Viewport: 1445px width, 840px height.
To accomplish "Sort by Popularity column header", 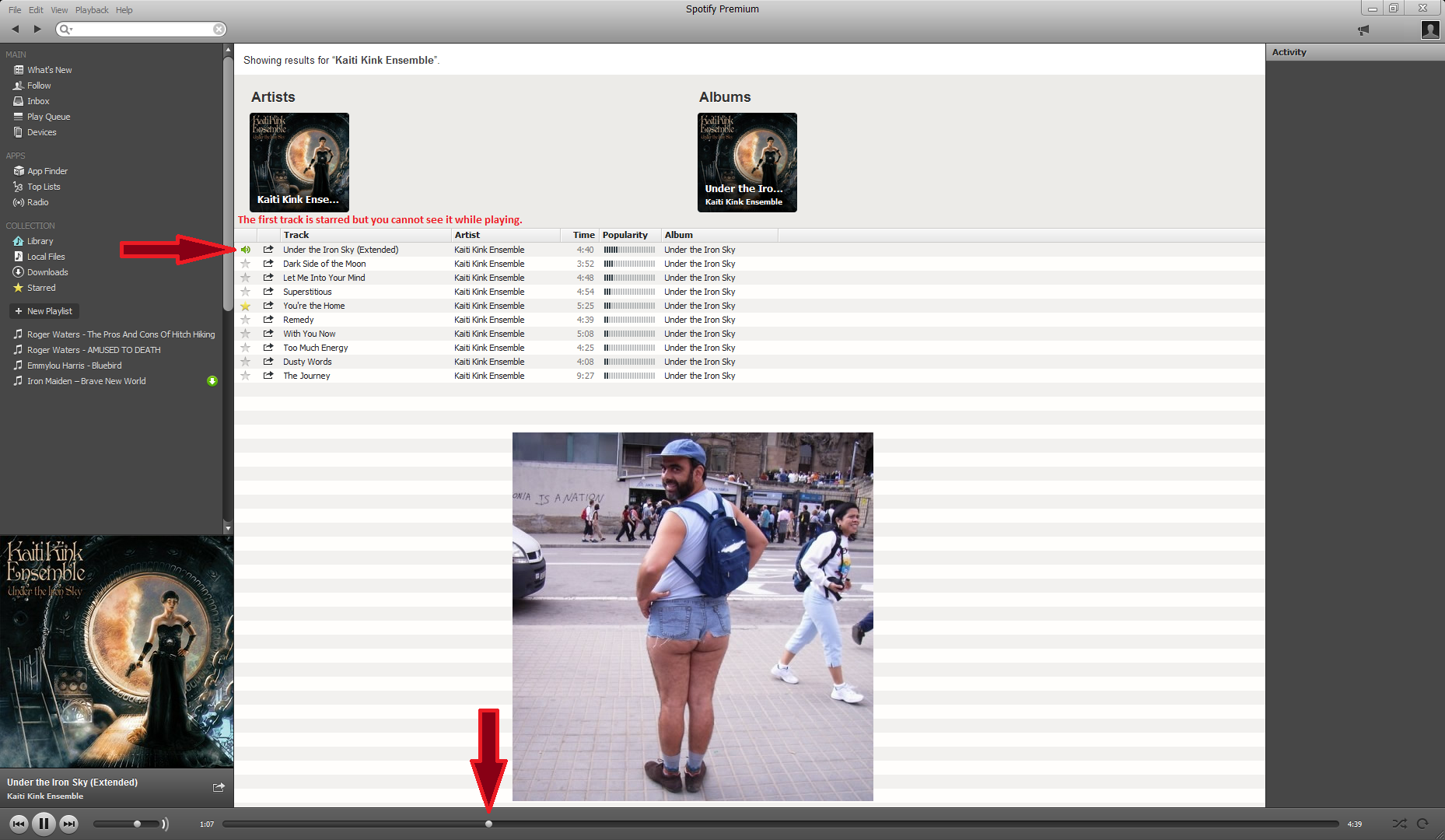I will click(630, 235).
